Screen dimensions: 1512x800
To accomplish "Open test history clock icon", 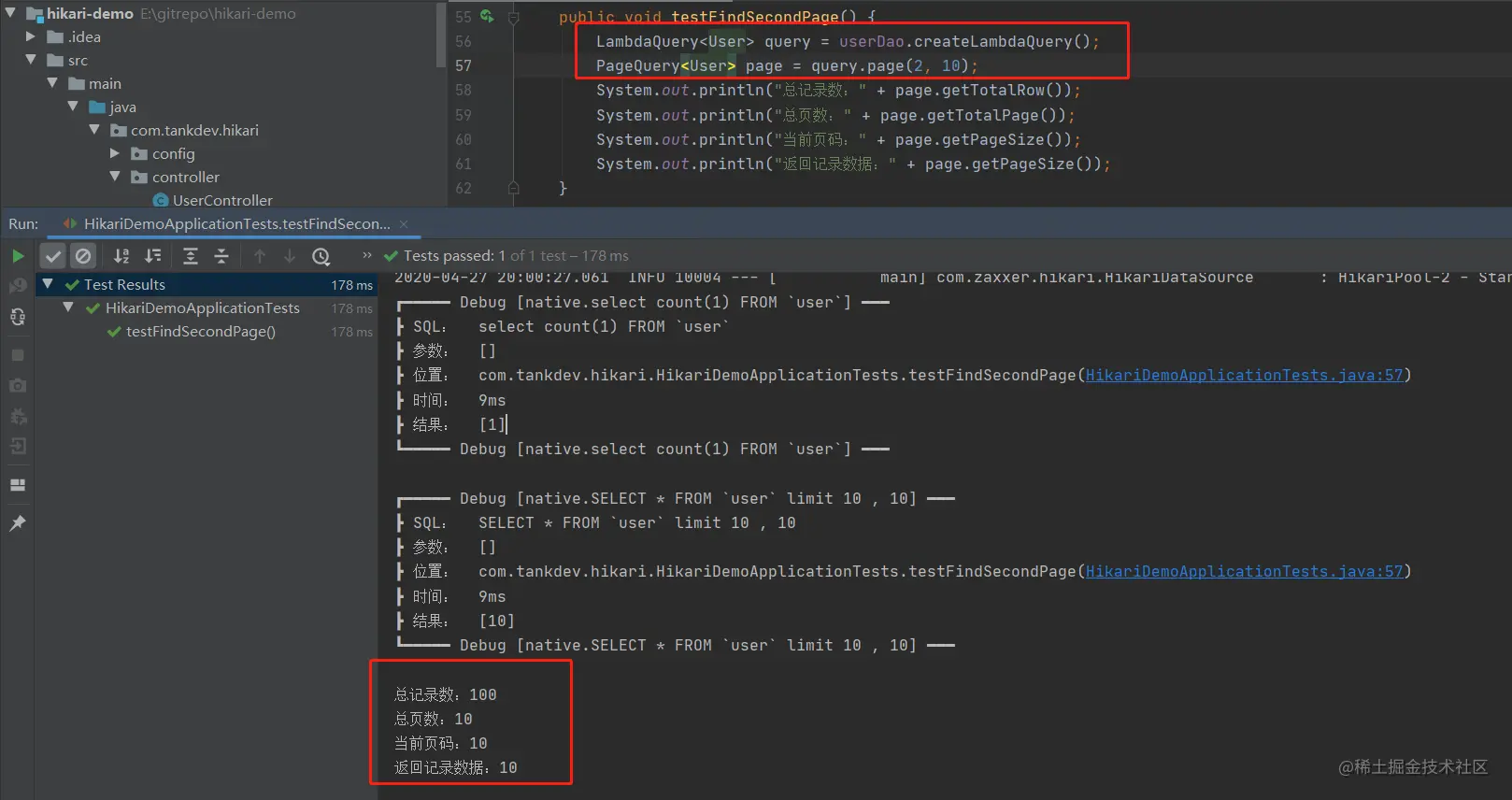I will pyautogui.click(x=321, y=255).
